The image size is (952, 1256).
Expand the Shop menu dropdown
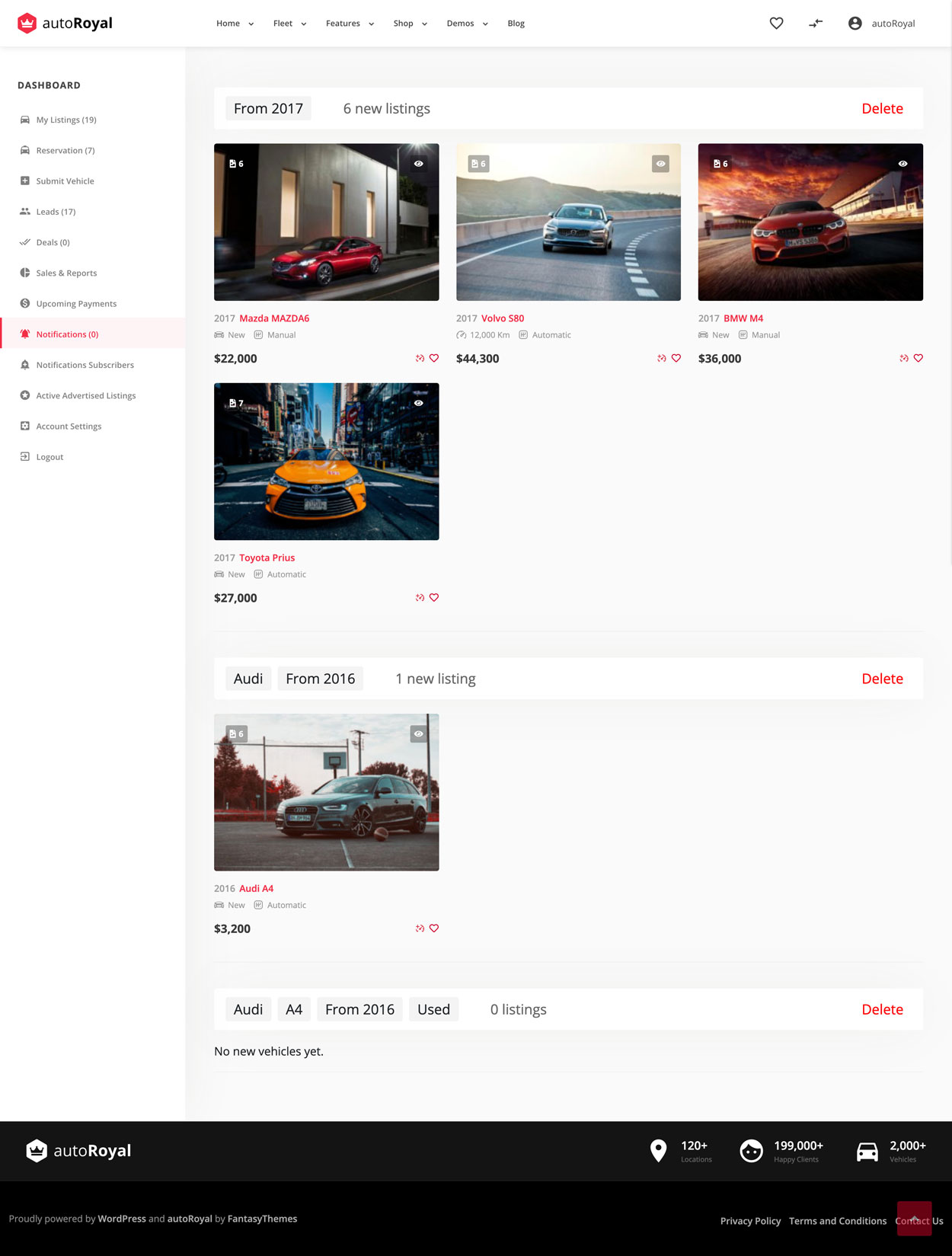[x=411, y=24]
